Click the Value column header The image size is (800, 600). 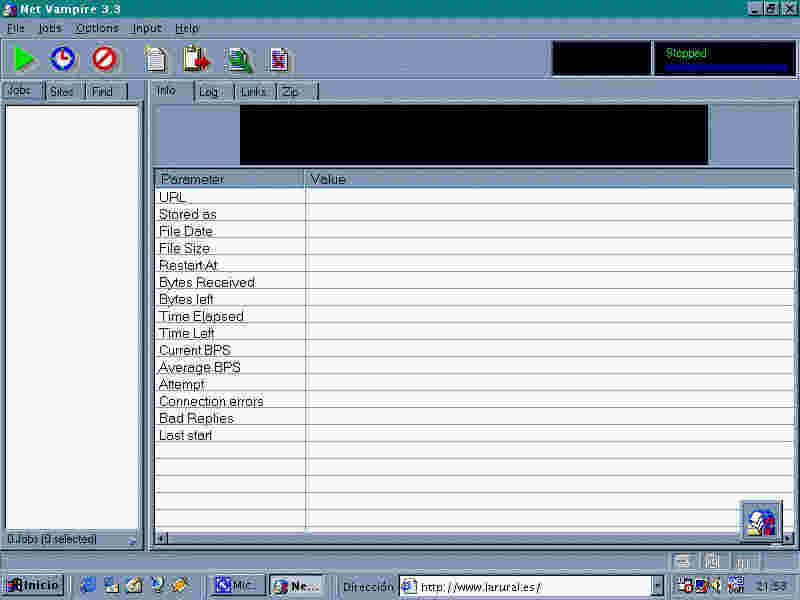pyautogui.click(x=549, y=179)
